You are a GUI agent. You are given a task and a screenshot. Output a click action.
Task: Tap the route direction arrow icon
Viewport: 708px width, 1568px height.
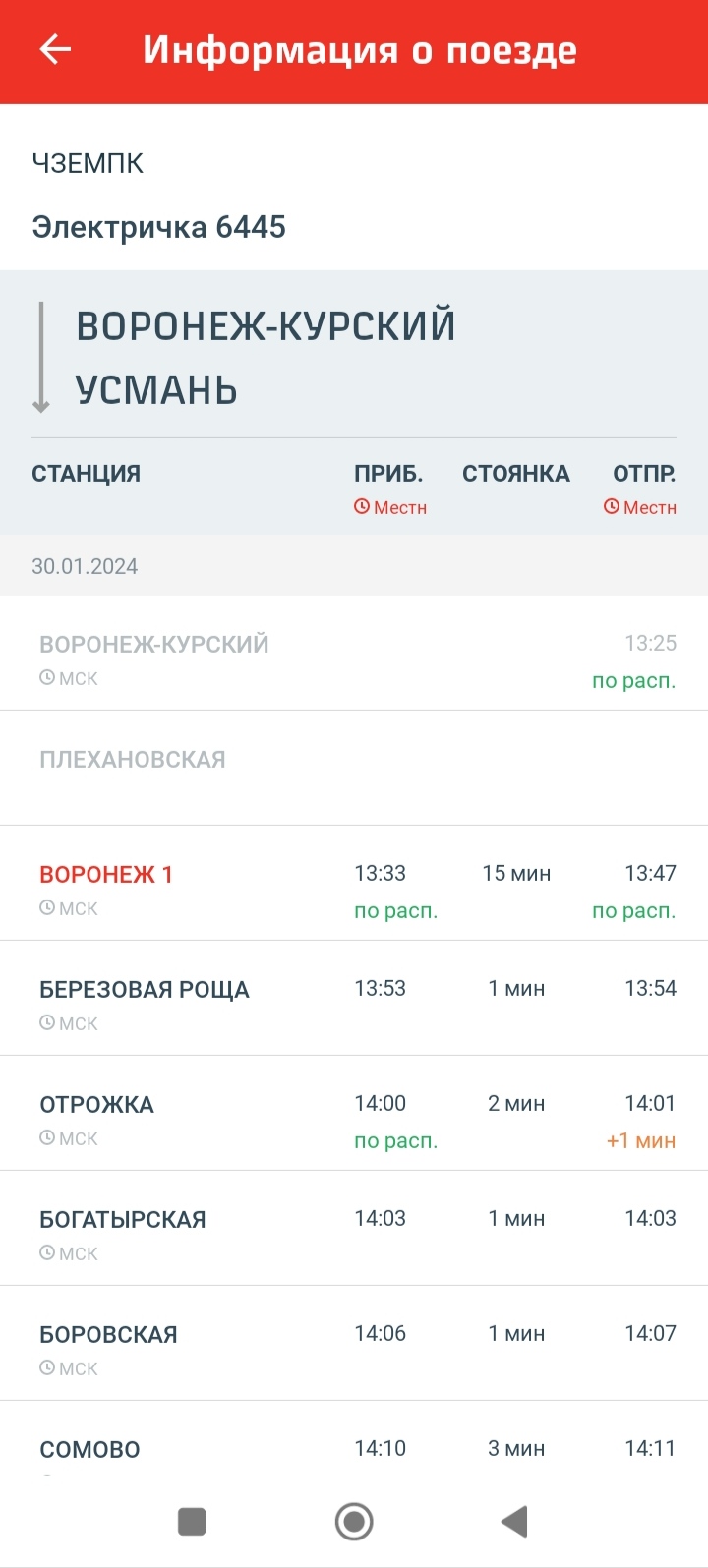coord(41,358)
